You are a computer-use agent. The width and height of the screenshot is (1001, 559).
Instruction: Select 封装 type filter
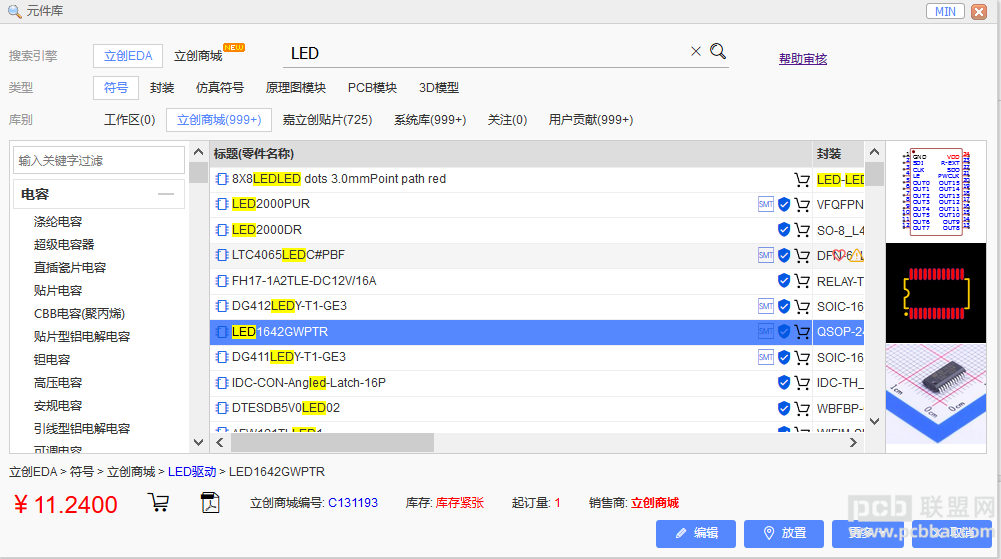(162, 88)
